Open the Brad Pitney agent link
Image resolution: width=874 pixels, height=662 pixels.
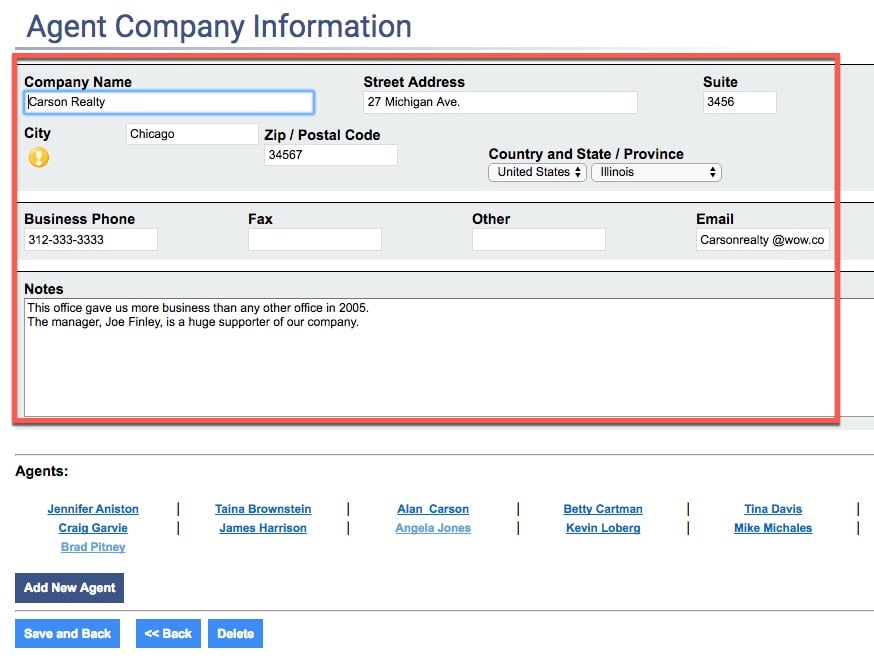(x=93, y=547)
